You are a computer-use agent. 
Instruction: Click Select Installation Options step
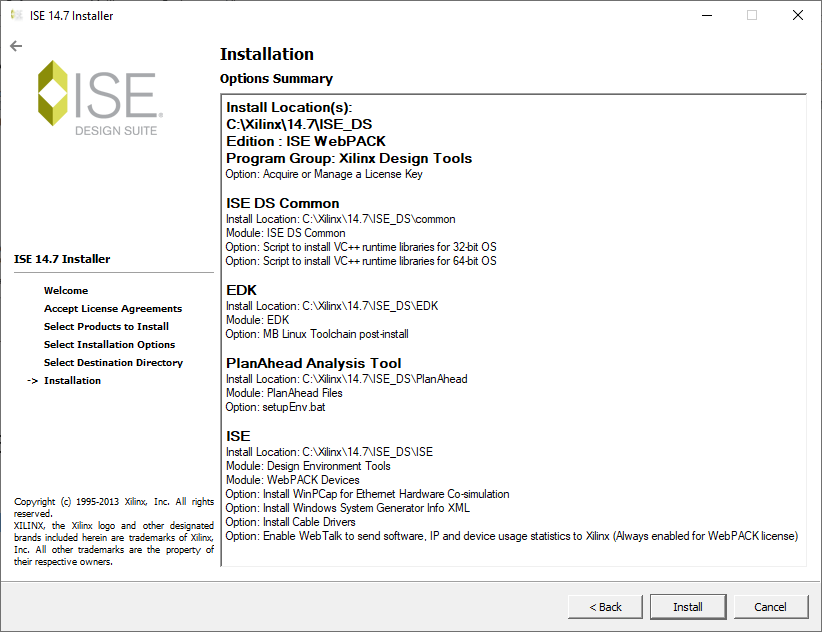coord(109,345)
